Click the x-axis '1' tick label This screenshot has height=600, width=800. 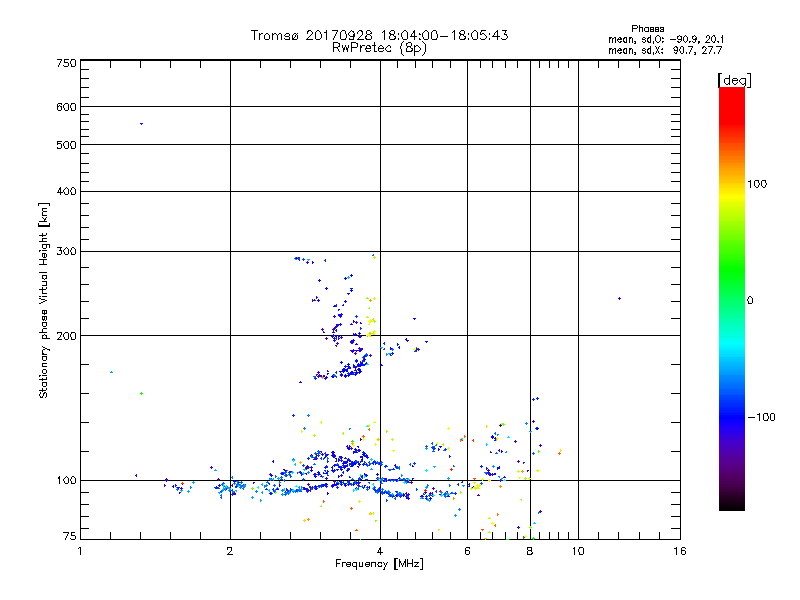(x=80, y=551)
